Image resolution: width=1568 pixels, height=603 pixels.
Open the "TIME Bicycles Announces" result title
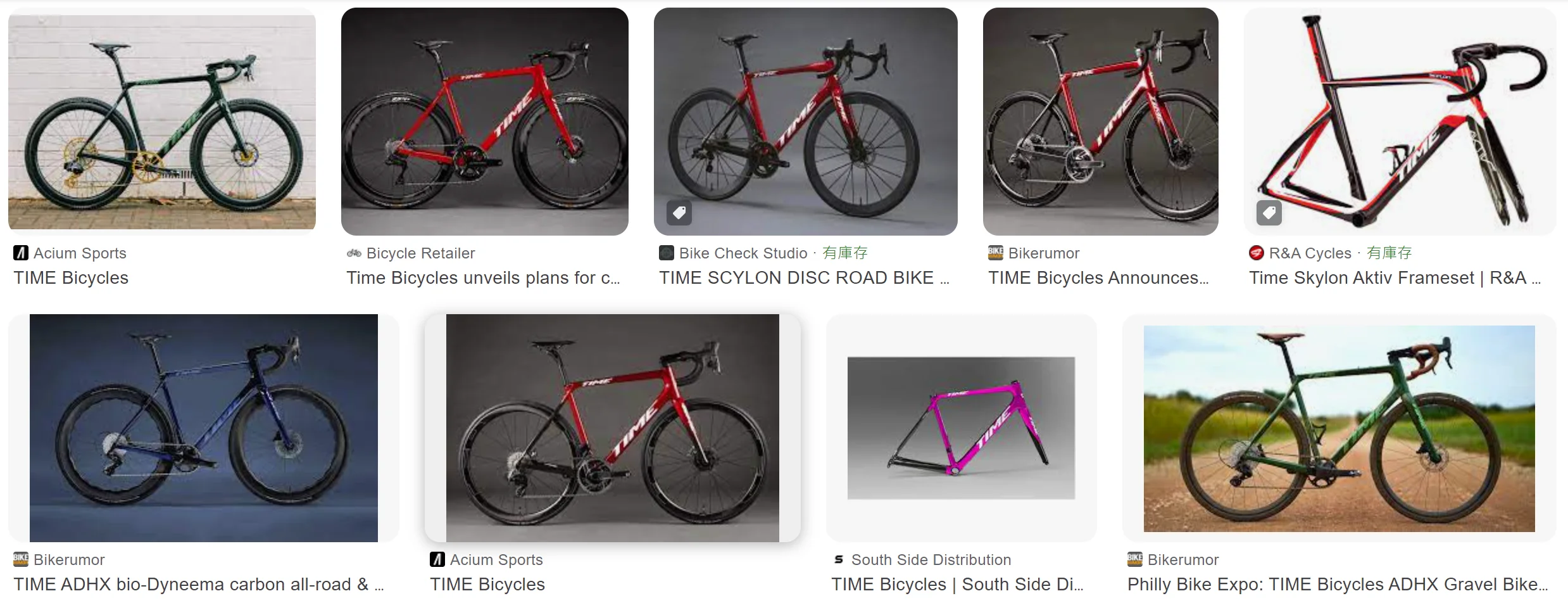(1098, 278)
